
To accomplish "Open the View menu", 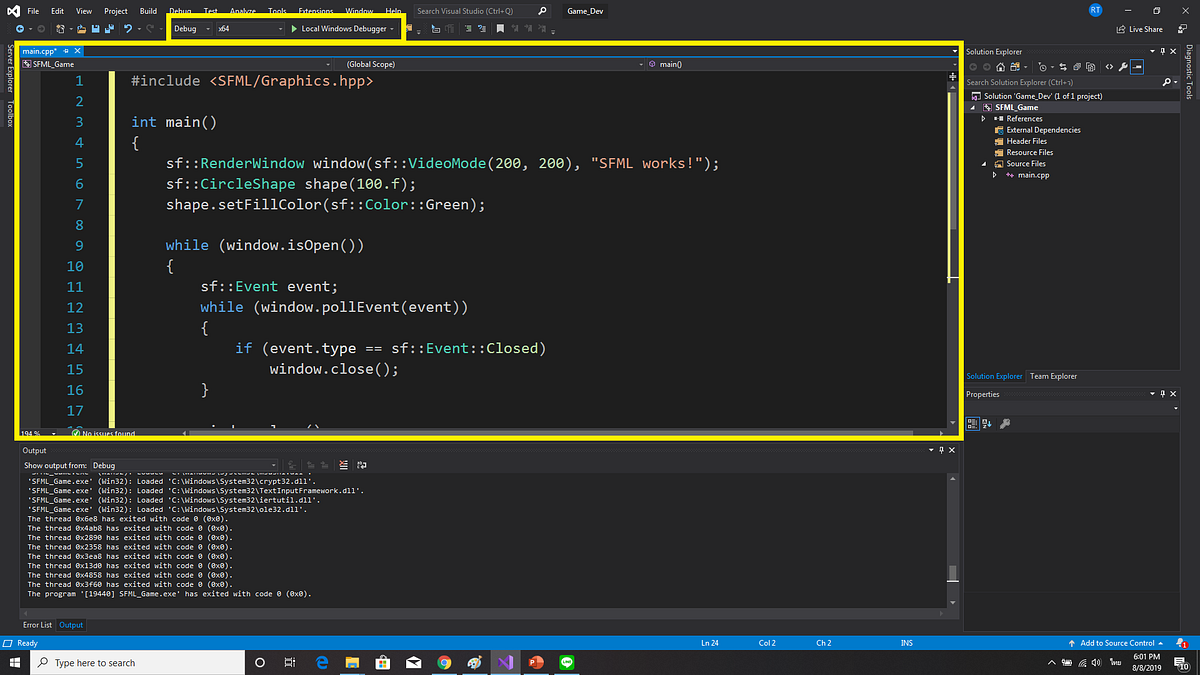I will tap(84, 11).
